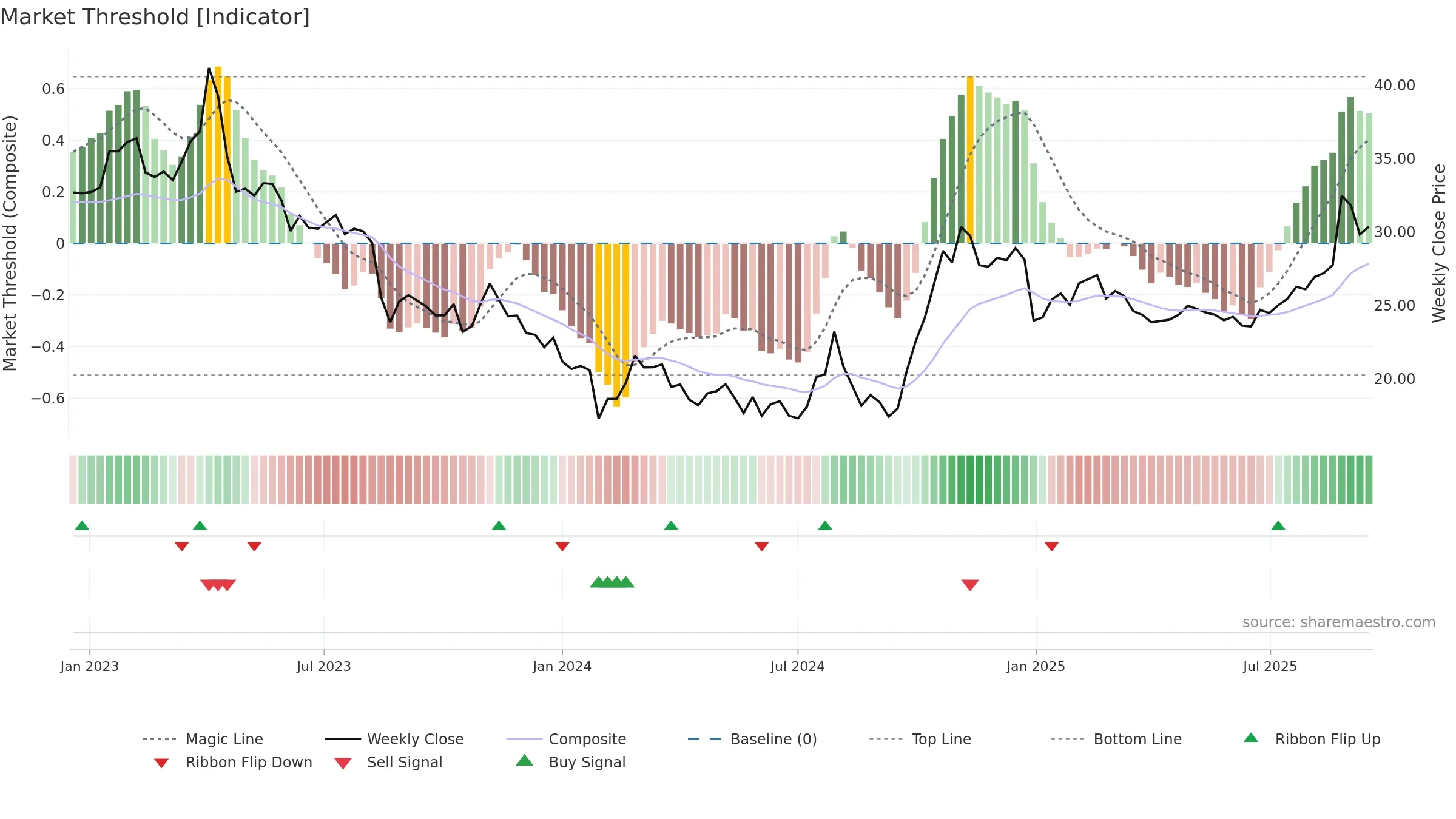The image size is (1456, 819).
Task: Select the Ribbon Flip Up marker just after Jul 2025
Action: pos(1278,525)
